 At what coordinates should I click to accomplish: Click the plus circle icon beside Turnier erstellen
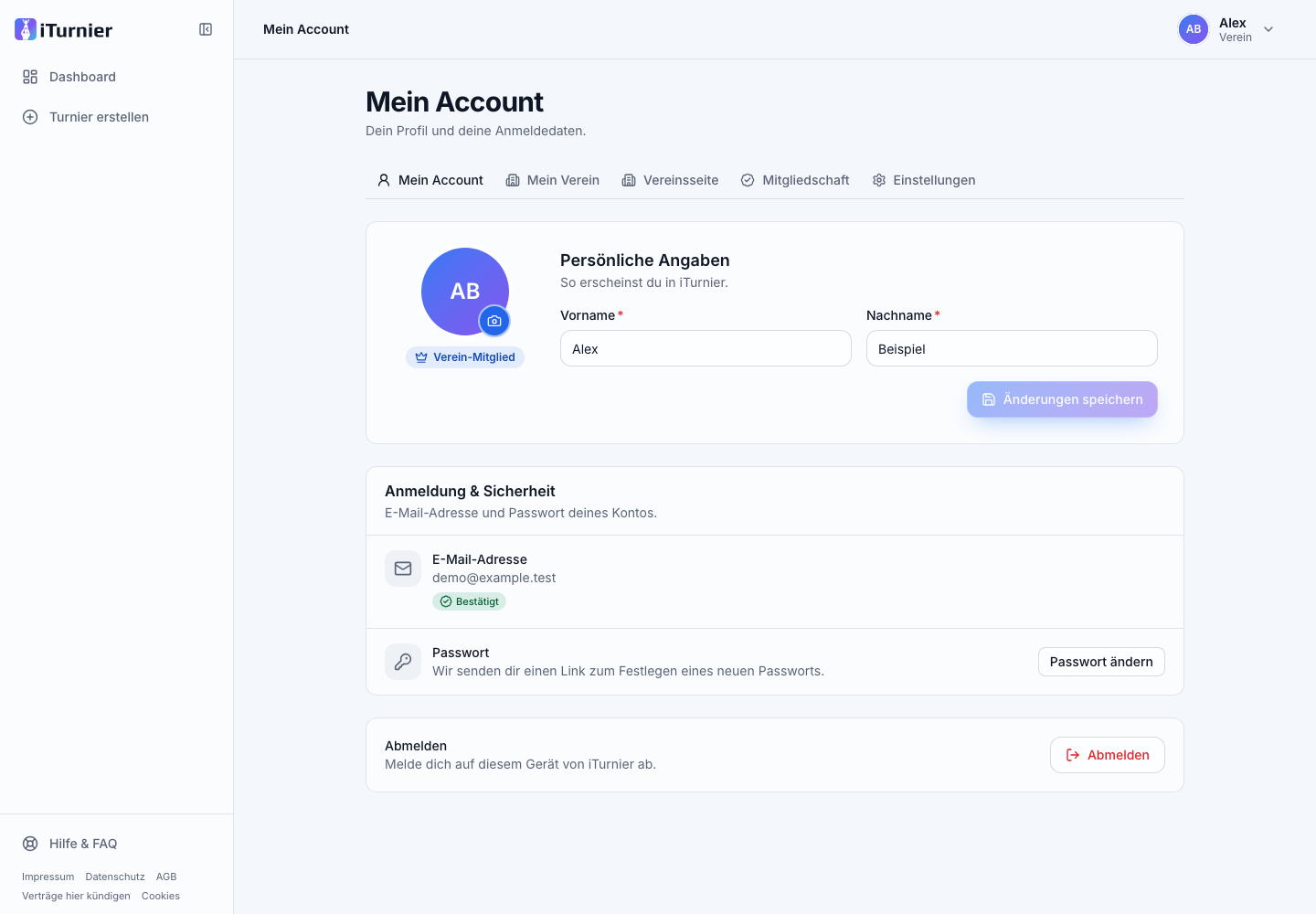pos(30,117)
